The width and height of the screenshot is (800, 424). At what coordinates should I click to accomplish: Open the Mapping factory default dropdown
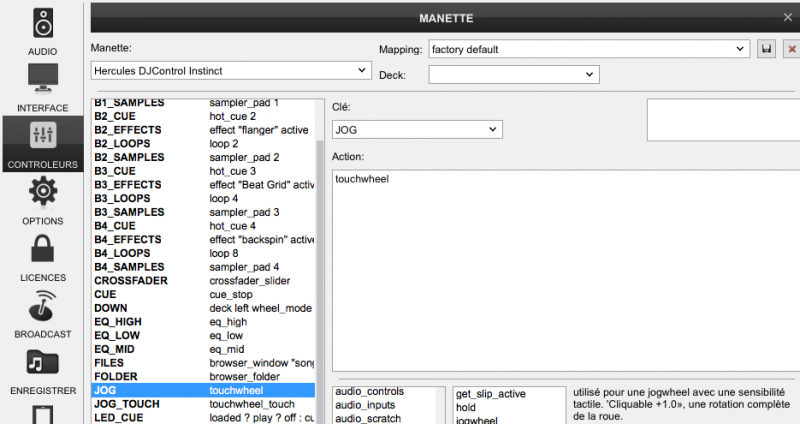pos(588,48)
